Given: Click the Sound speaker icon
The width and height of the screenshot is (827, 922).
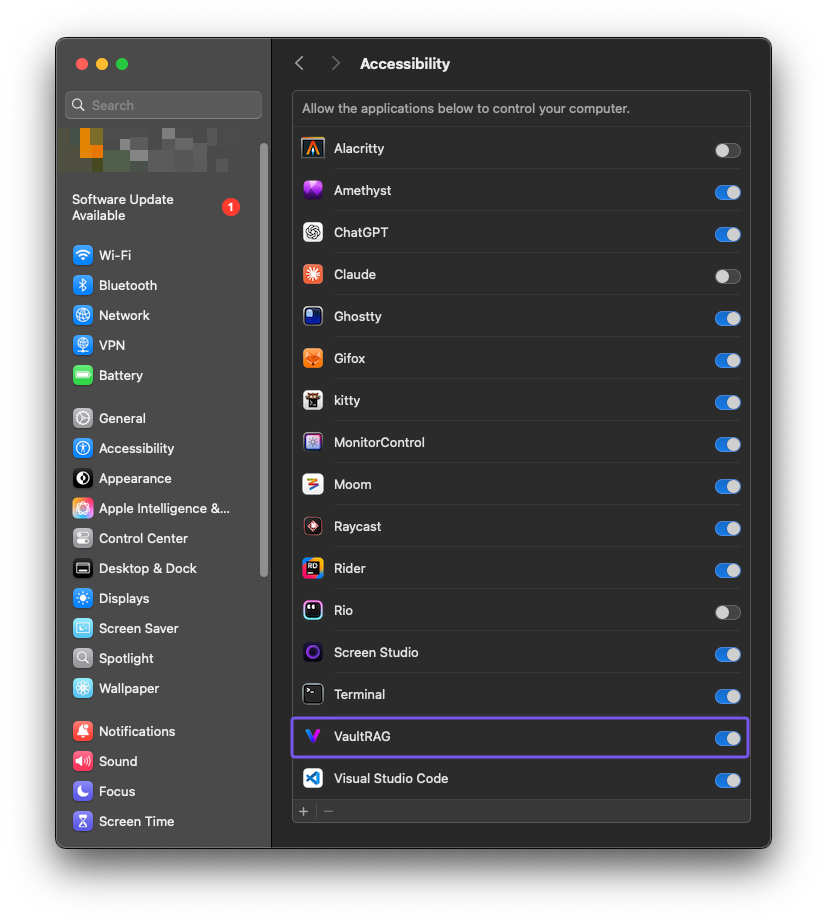Looking at the screenshot, I should [x=83, y=761].
